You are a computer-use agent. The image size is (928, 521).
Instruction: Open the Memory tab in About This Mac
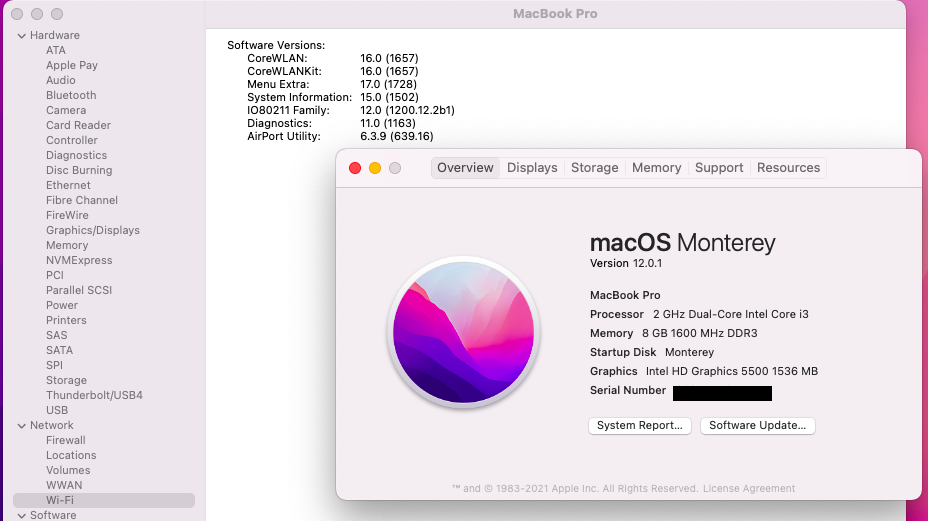click(656, 168)
